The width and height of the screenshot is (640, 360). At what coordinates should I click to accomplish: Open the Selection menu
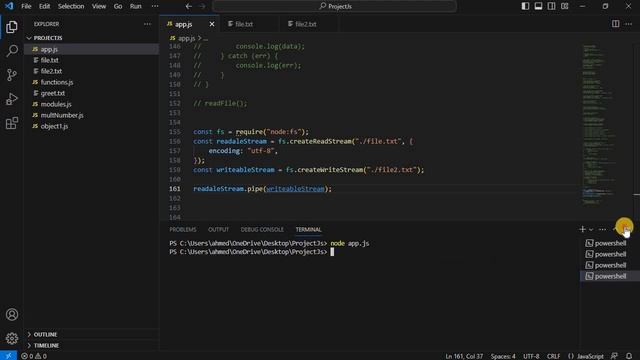coord(71,6)
